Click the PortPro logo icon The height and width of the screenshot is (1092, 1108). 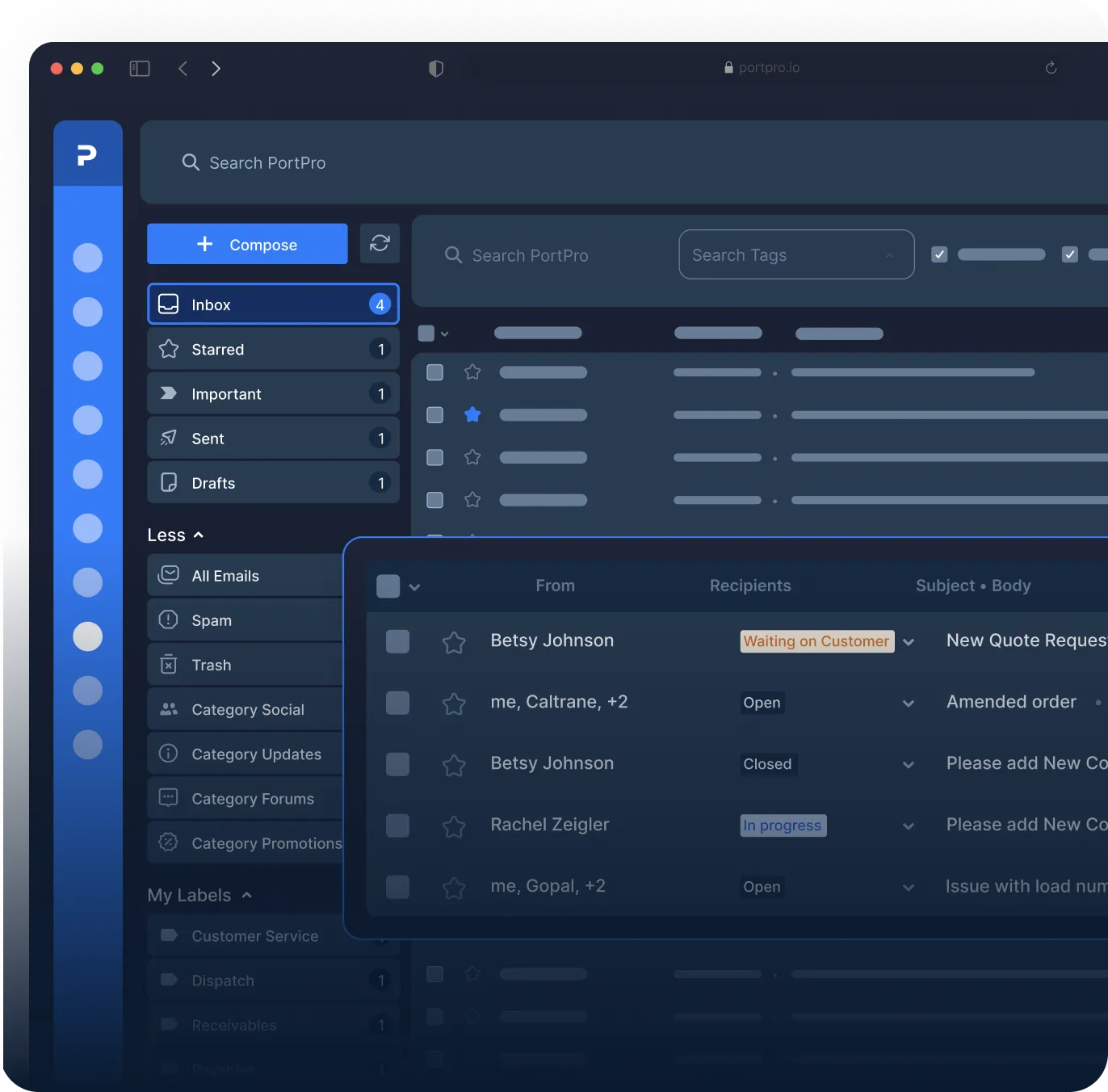[x=87, y=154]
